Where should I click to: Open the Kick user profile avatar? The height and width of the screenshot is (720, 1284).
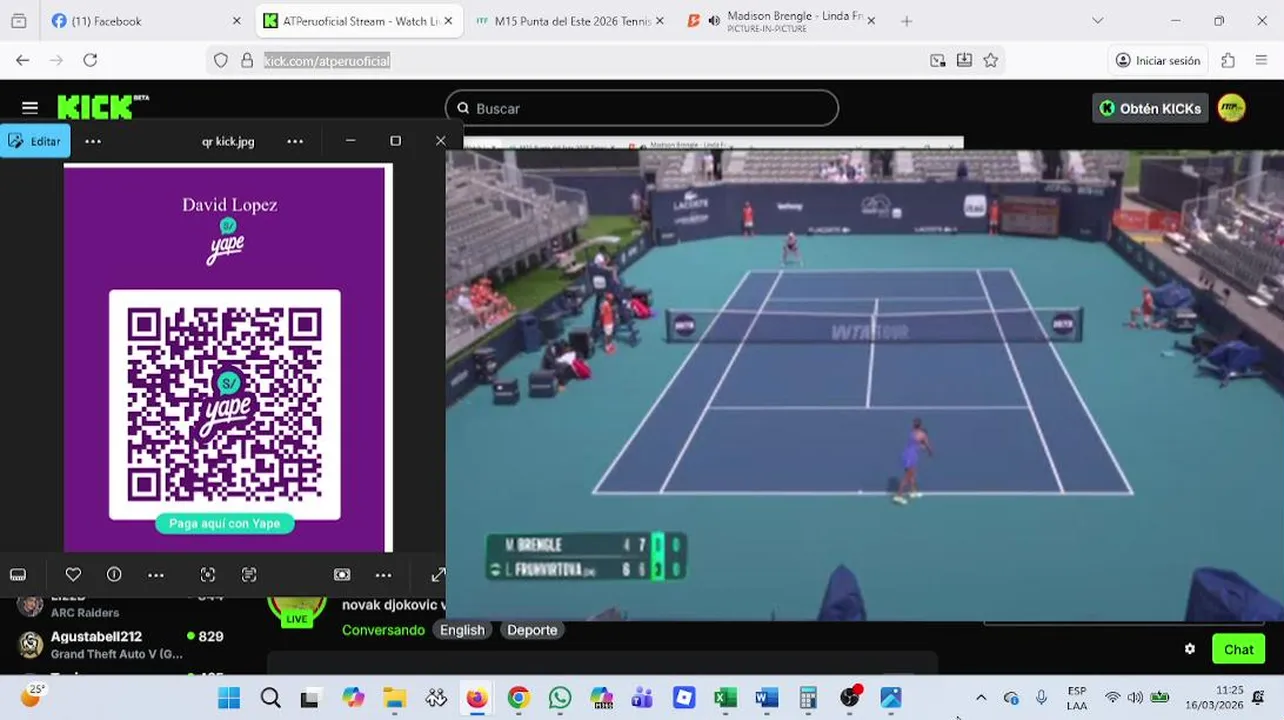[1232, 108]
